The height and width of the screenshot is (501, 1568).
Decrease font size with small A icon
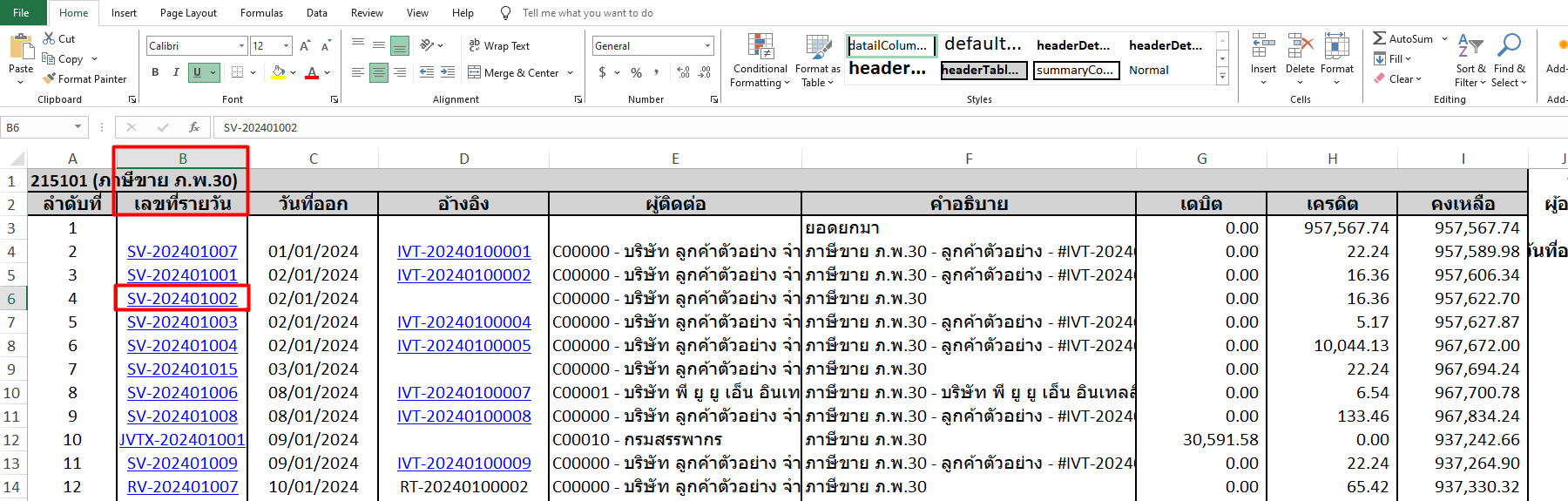tap(326, 45)
